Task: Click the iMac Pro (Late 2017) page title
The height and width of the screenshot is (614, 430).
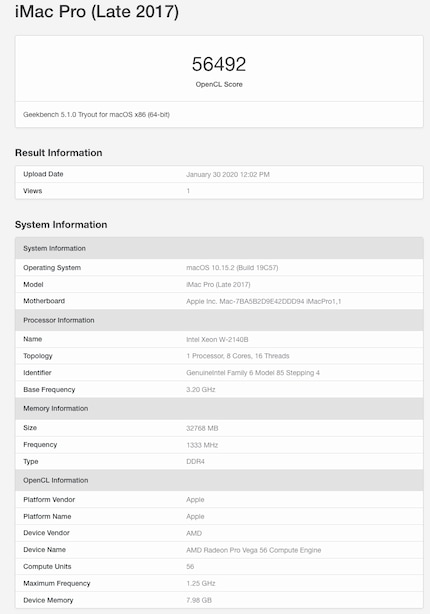Action: pyautogui.click(x=97, y=12)
